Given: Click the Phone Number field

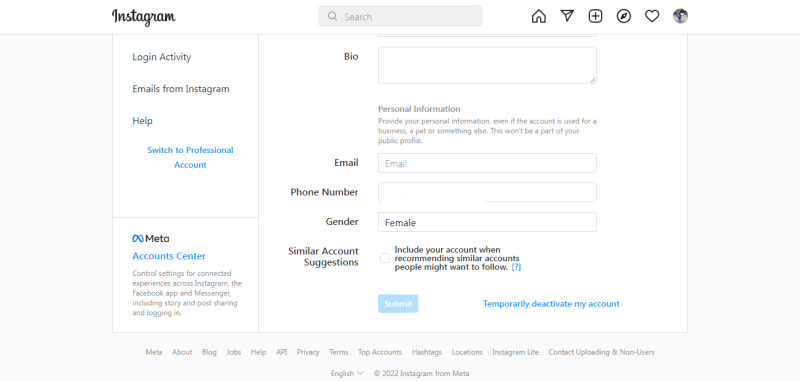Looking at the screenshot, I should tap(487, 192).
